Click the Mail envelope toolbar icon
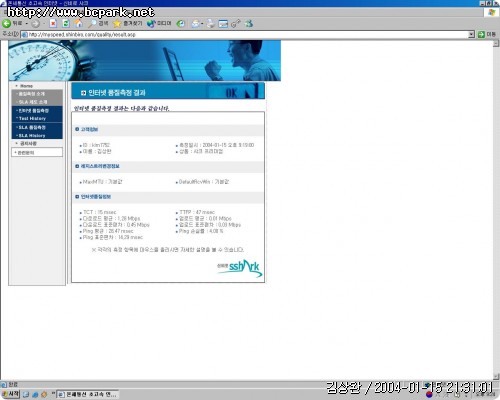 click(196, 24)
